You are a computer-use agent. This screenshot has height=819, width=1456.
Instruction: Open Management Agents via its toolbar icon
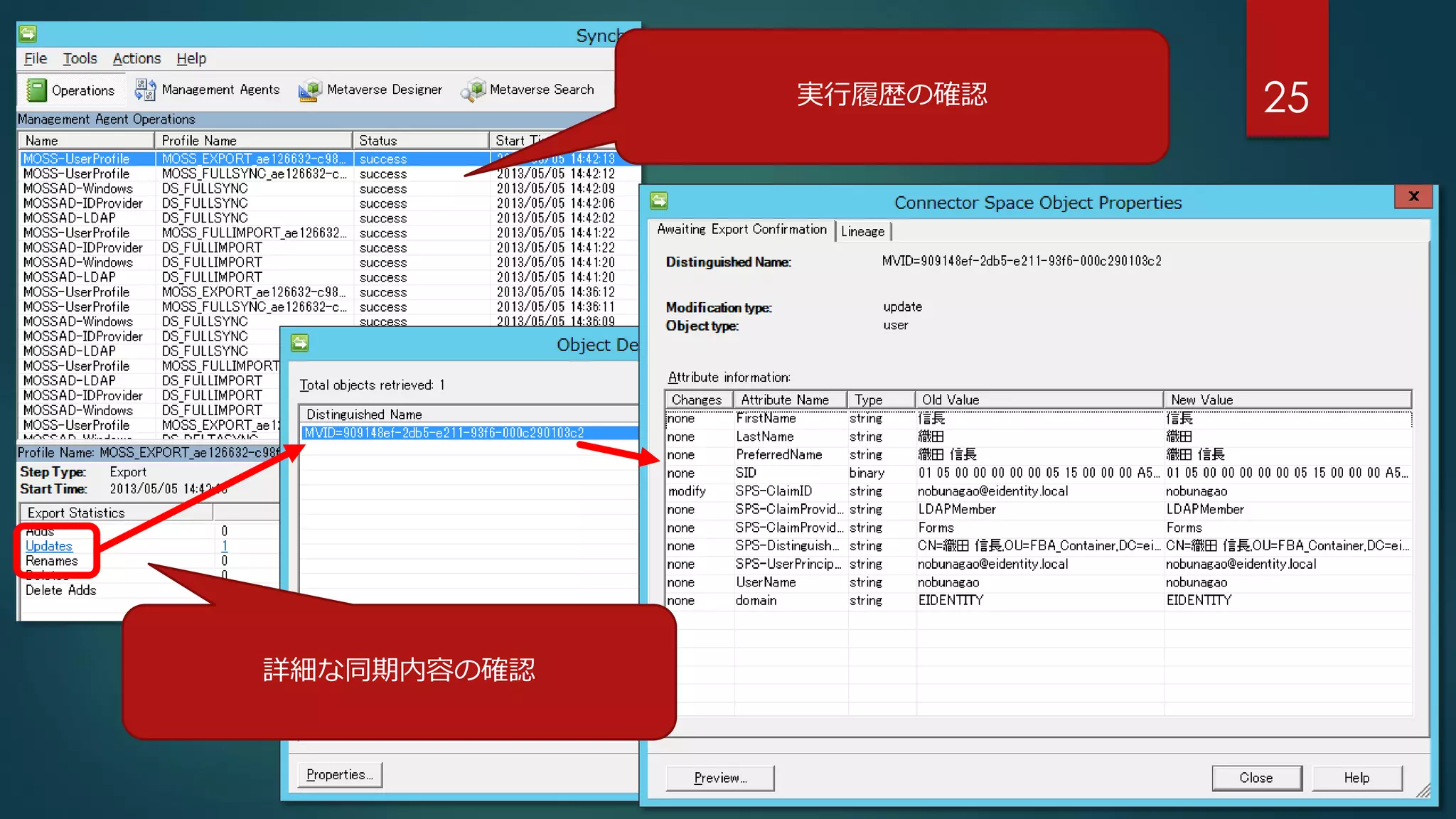tap(145, 90)
